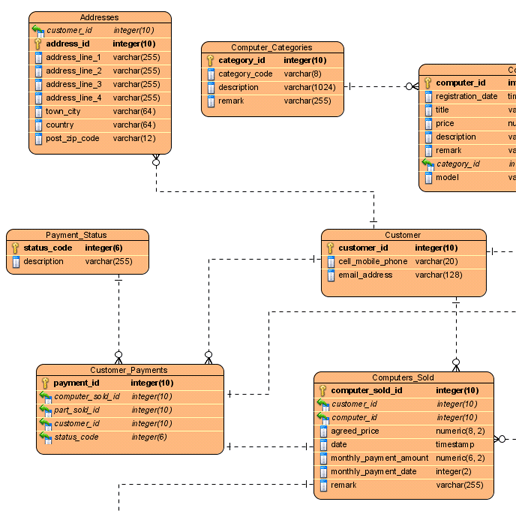Click the key icon next to category_id
This screenshot has height=511, width=516.
[x=210, y=60]
